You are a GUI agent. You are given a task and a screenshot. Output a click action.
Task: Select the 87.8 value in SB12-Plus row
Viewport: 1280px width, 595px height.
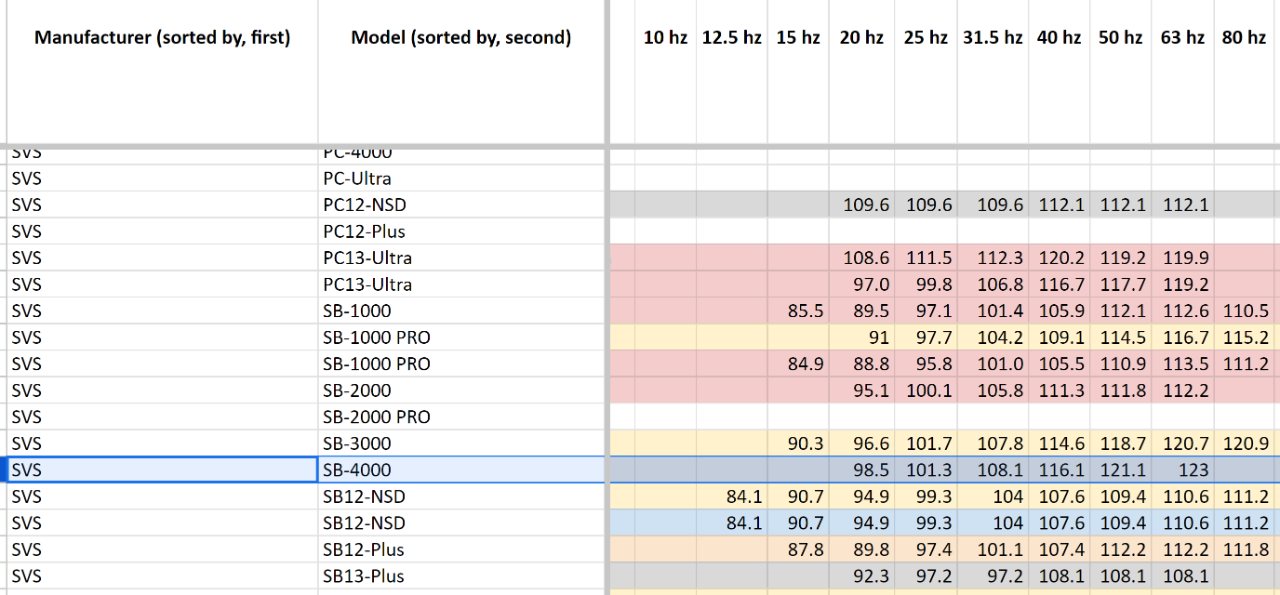[798, 549]
